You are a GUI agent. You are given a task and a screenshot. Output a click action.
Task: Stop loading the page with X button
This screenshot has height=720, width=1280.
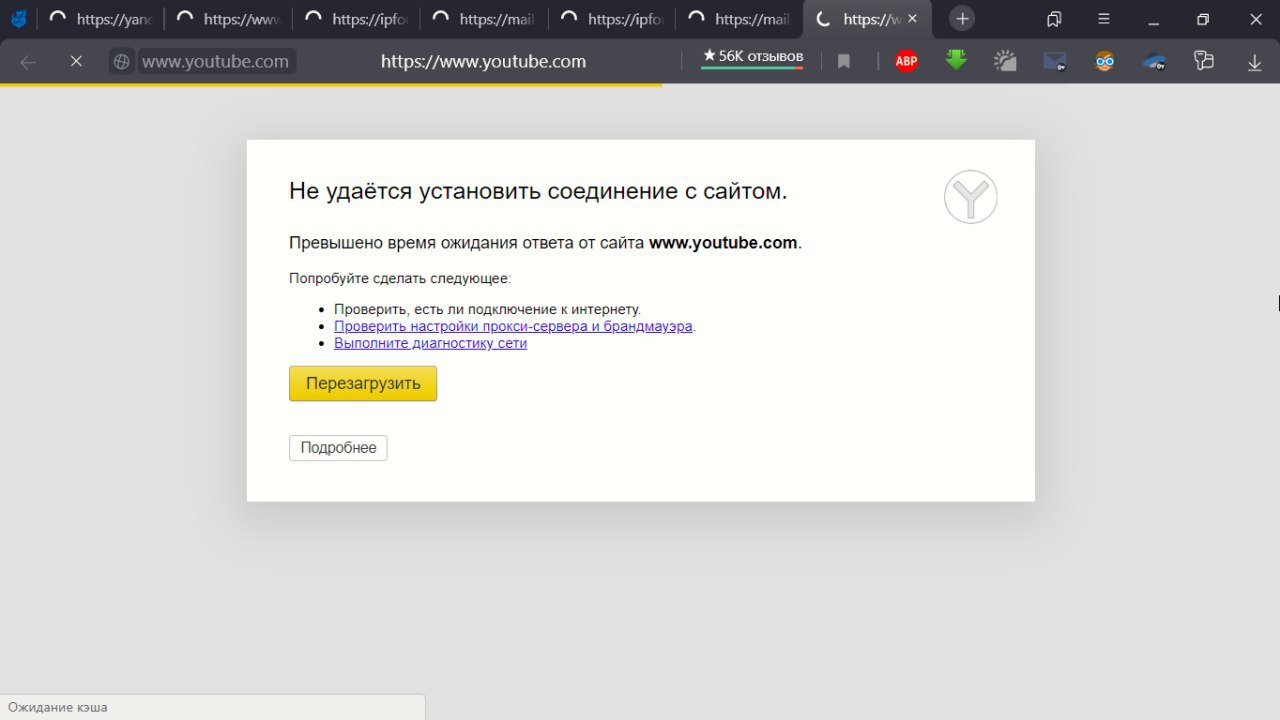point(76,62)
